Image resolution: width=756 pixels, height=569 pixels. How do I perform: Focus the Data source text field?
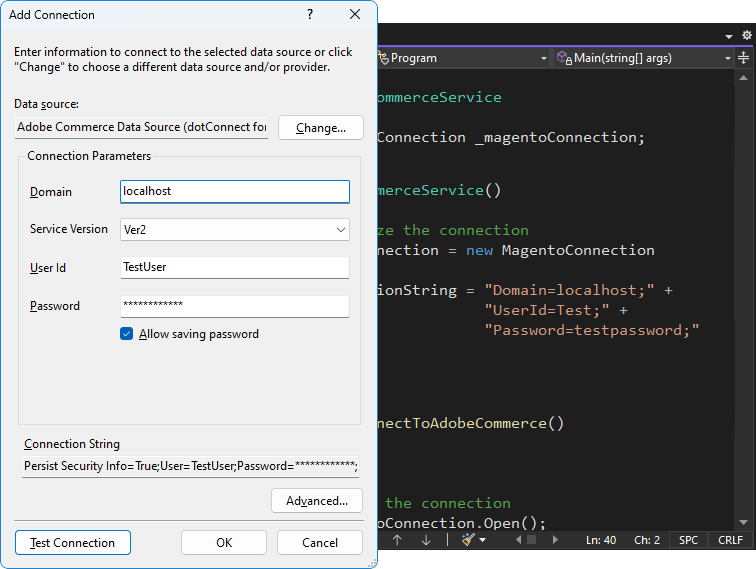tap(141, 127)
